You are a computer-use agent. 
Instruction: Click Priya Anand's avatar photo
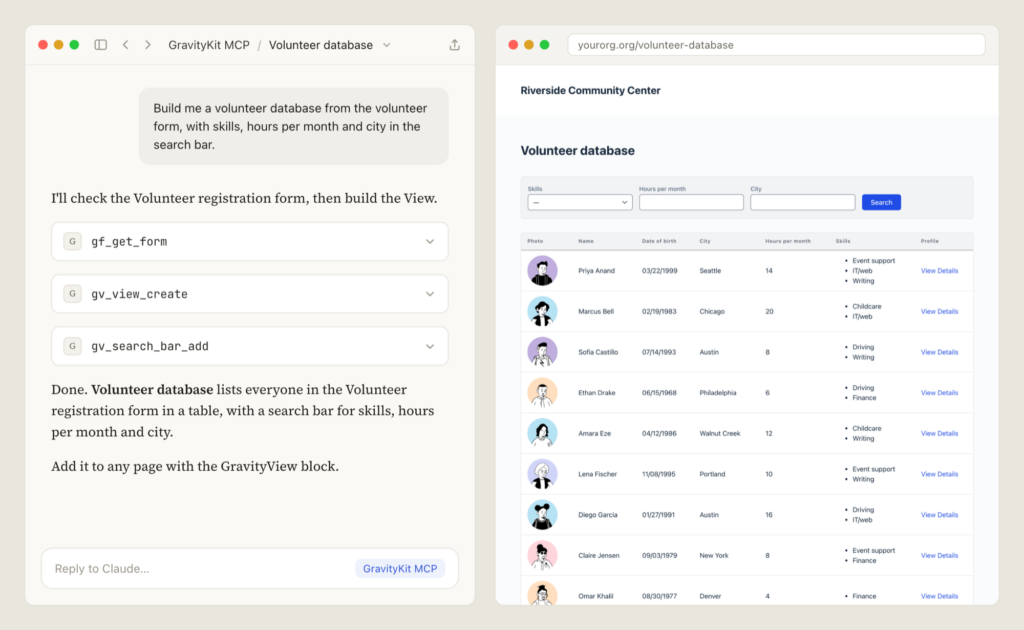pos(542,270)
